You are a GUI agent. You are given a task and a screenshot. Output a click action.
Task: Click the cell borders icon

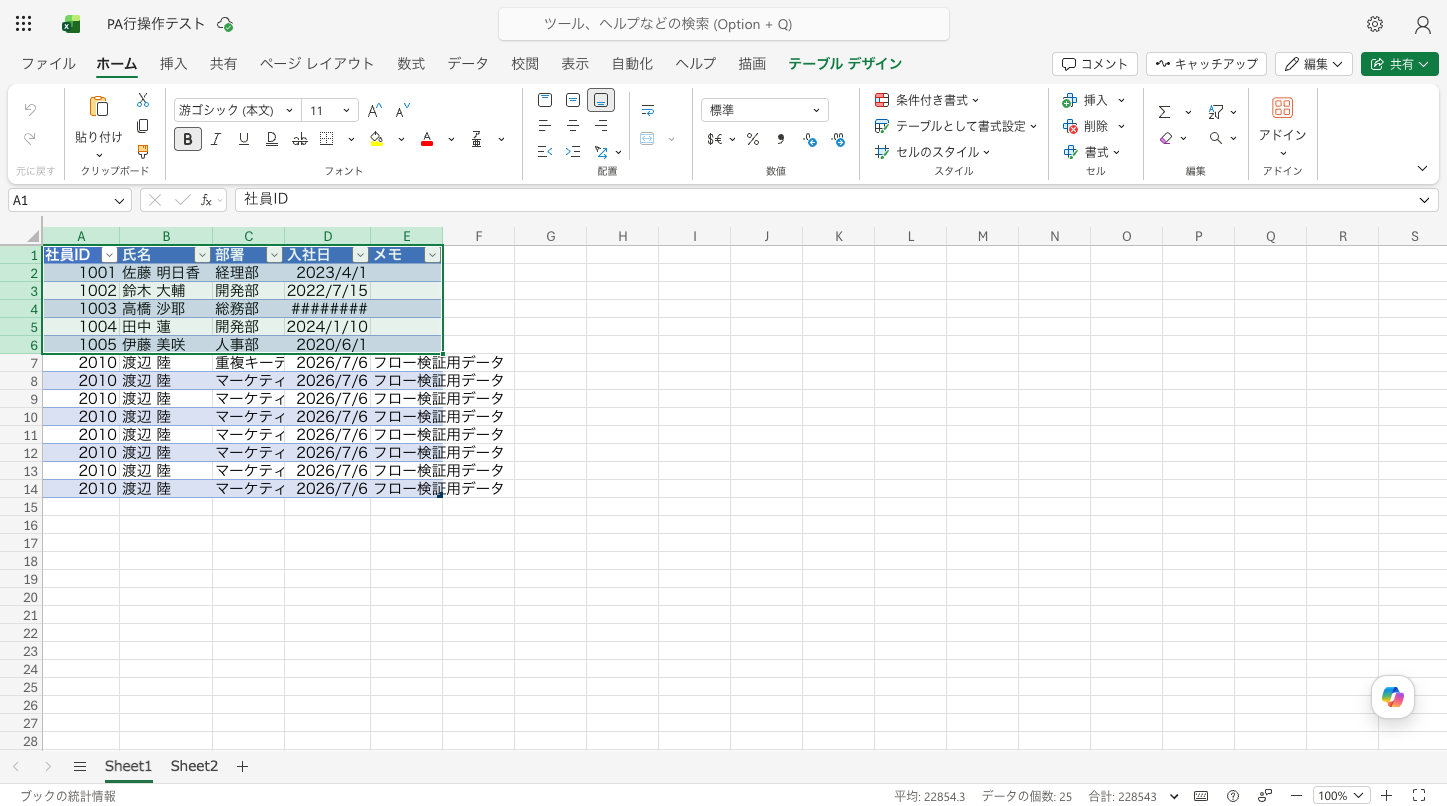(327, 139)
